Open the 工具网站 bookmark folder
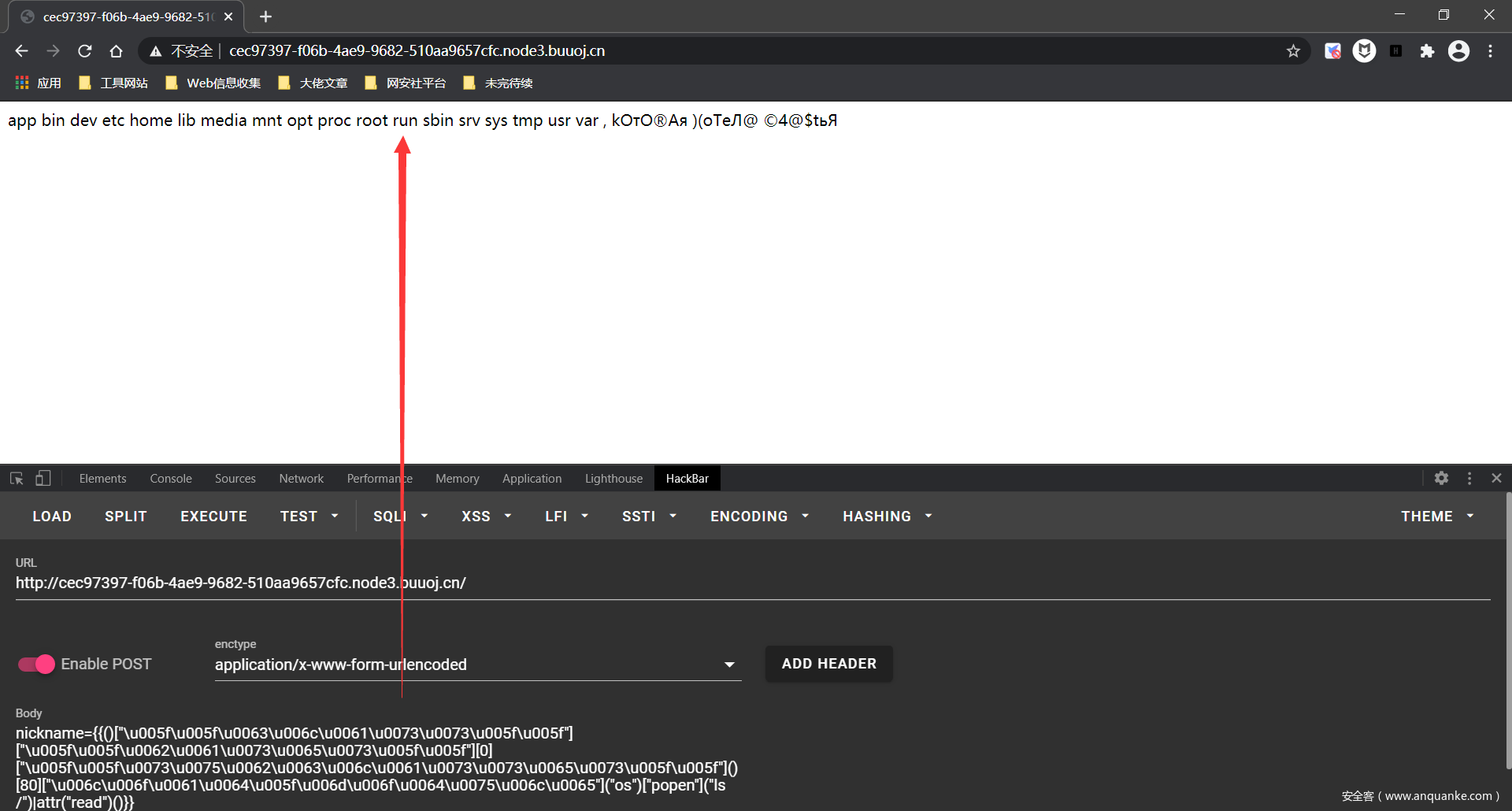Image resolution: width=1512 pixels, height=811 pixels. pos(114,83)
